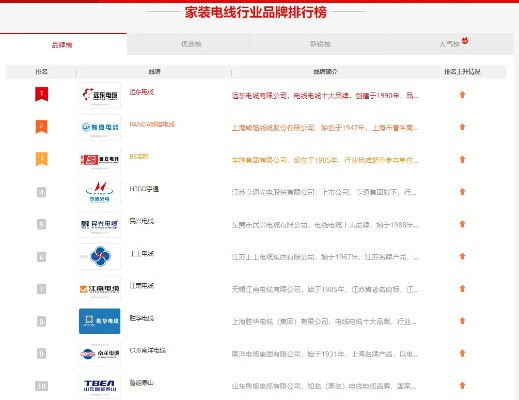Click the up arrow in 鲁能泰山 row
Screen dimensions: 519x400
click(462, 386)
